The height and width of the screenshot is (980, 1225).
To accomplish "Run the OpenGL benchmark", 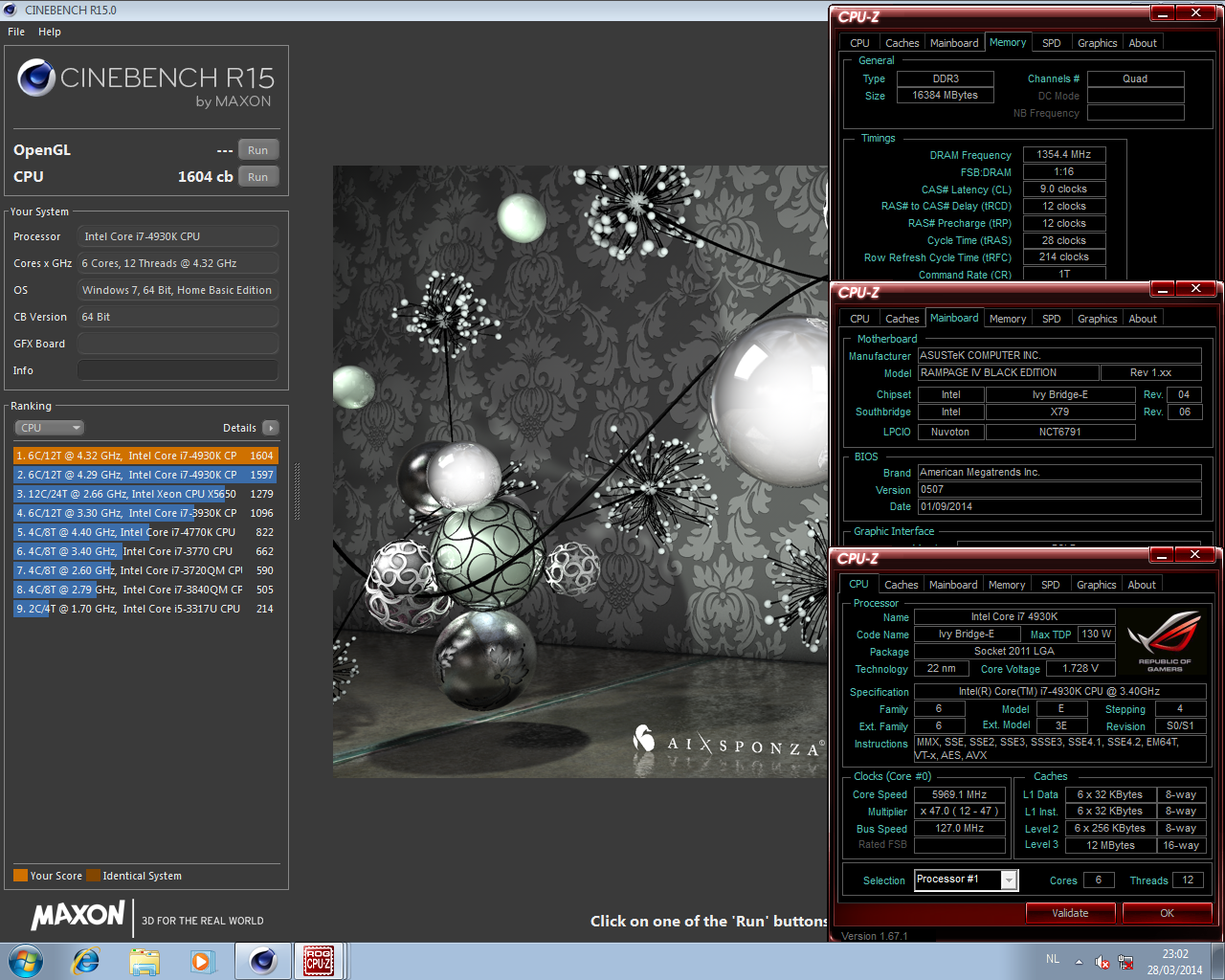I will point(258,150).
